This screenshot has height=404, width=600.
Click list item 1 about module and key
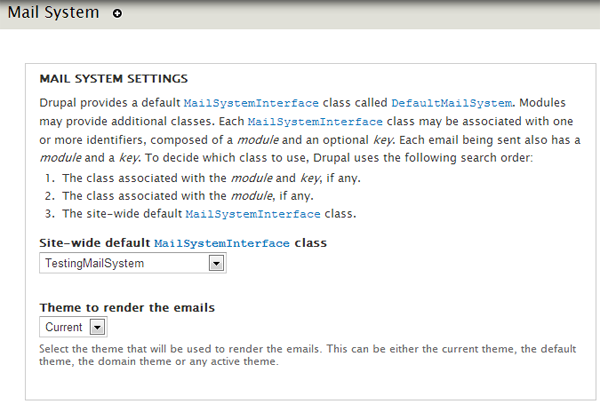click(x=211, y=178)
